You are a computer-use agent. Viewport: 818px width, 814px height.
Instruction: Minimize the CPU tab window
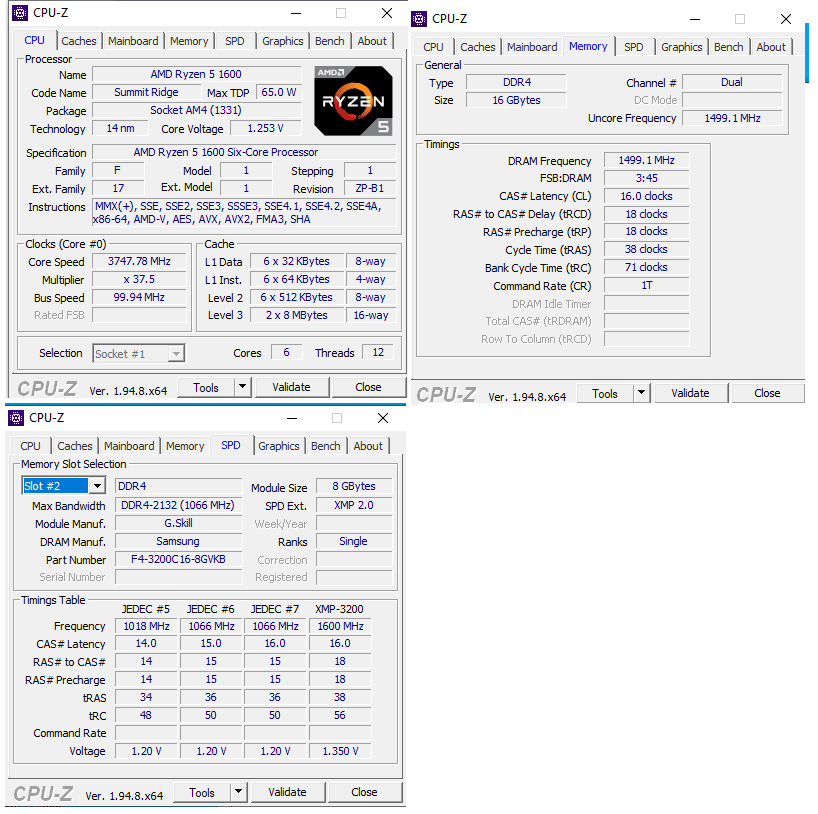click(296, 13)
